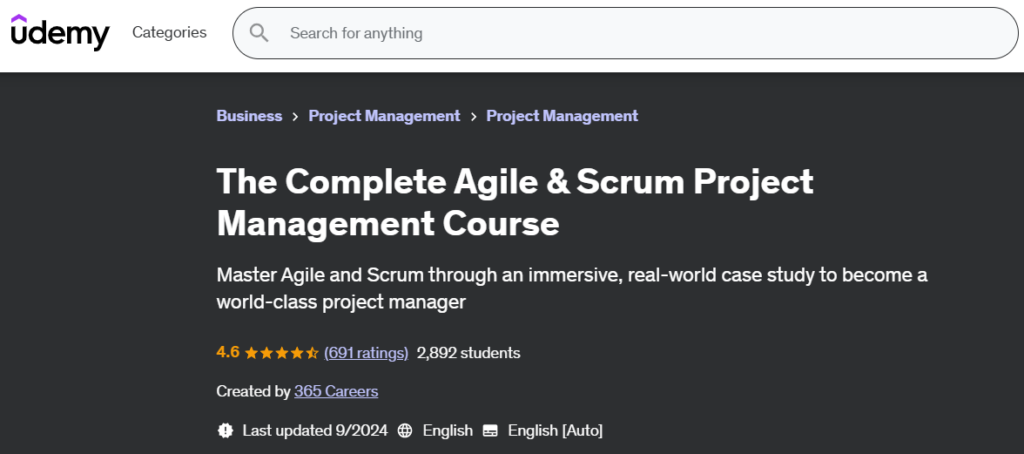Open the 365 Careers instructor link
1024x454 pixels.
coord(336,391)
